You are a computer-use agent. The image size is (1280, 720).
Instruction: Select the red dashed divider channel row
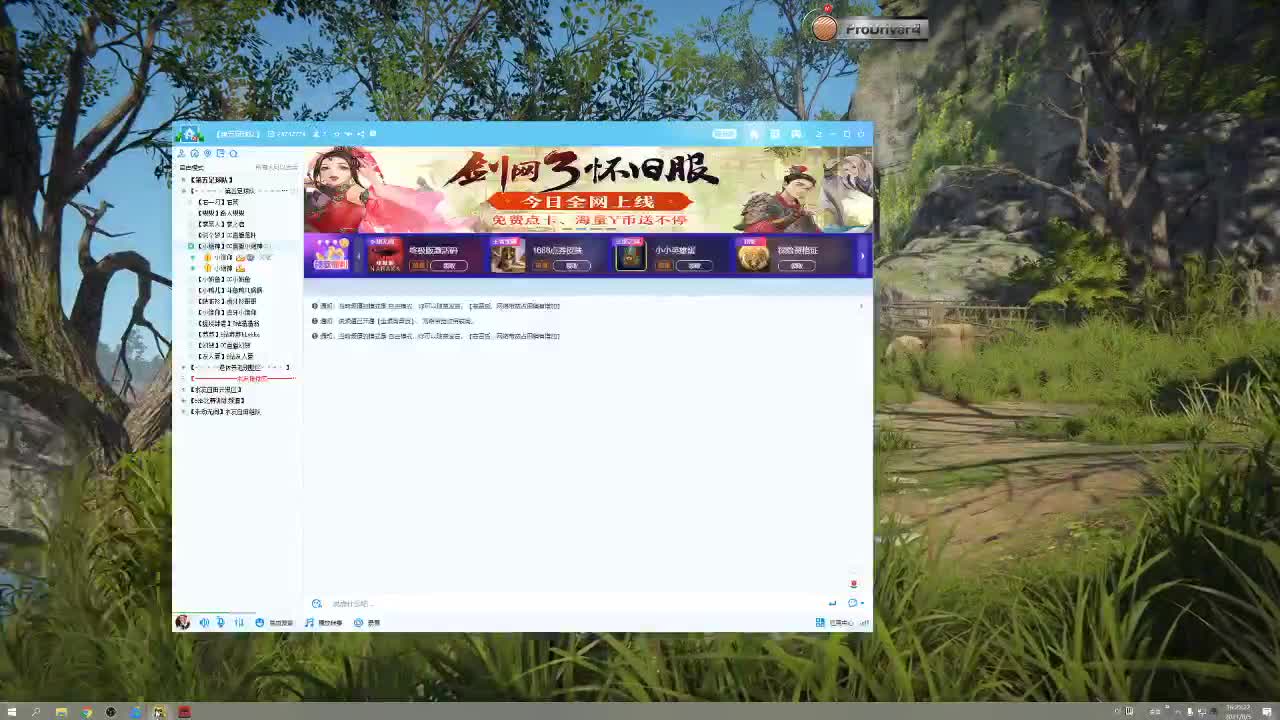pyautogui.click(x=243, y=379)
